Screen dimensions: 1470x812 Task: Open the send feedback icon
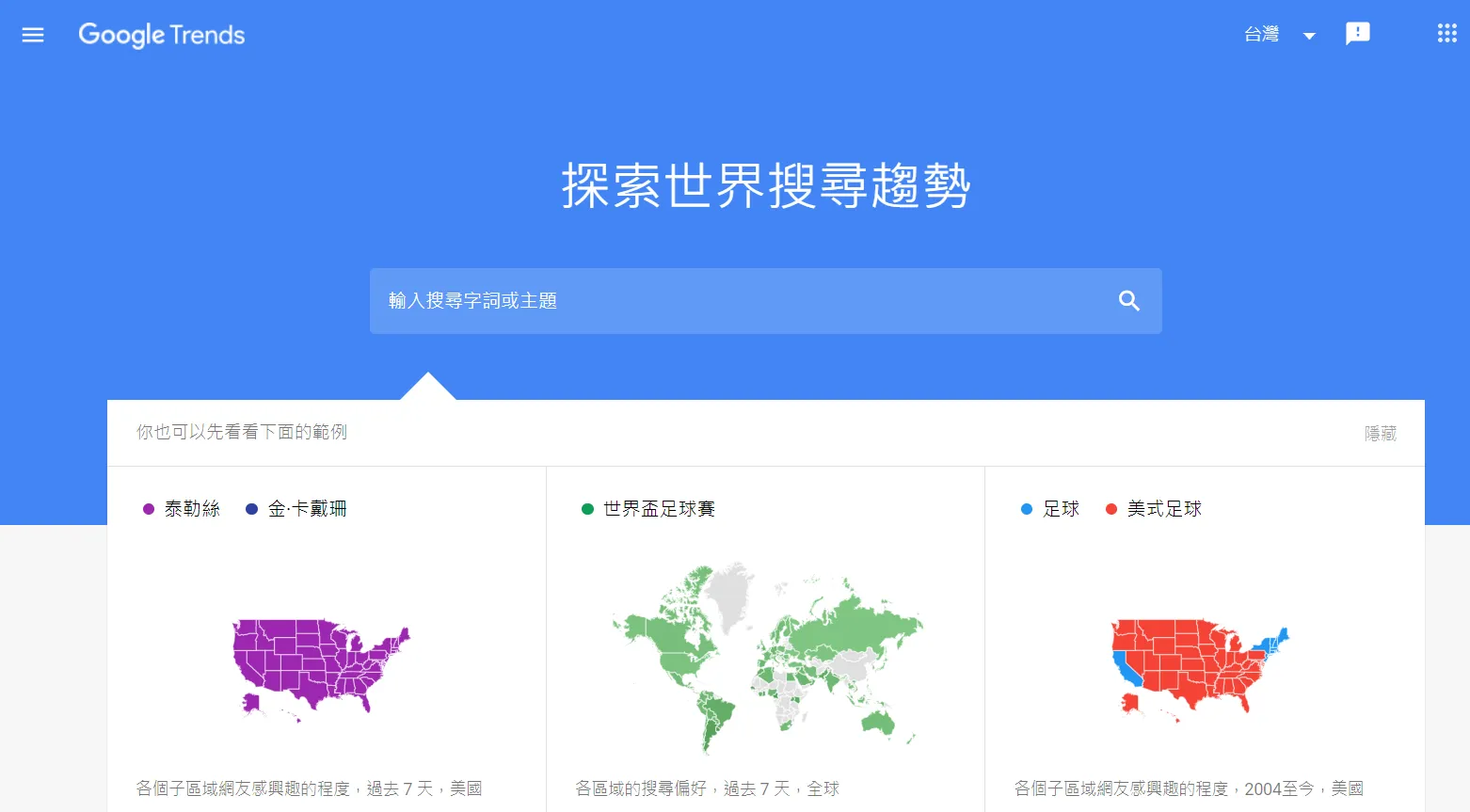pyautogui.click(x=1357, y=34)
